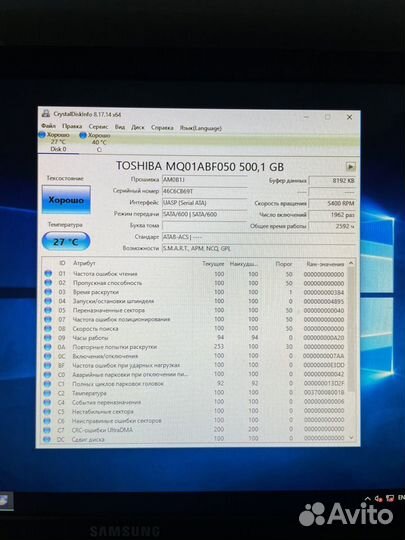The width and height of the screenshot is (405, 540).
Task: Close the CrystalDiskInfo window
Action: pyautogui.click(x=349, y=117)
